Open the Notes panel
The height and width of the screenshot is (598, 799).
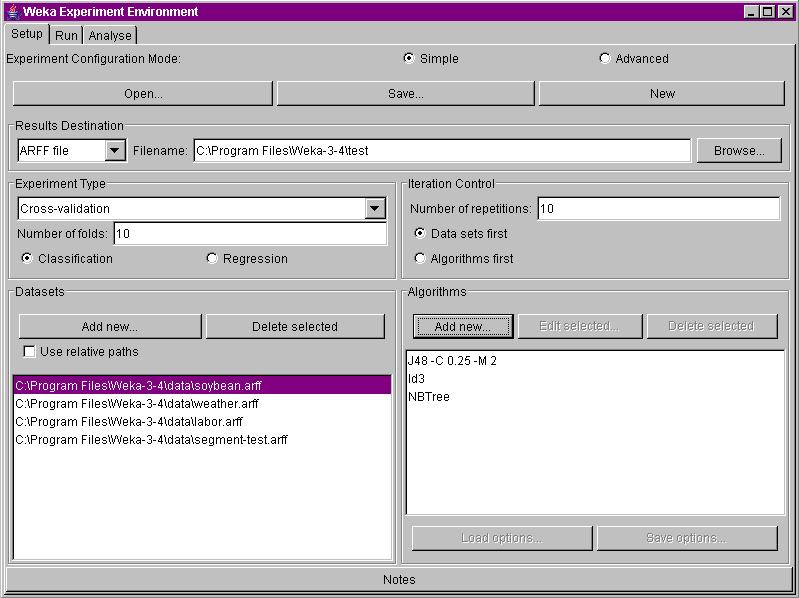pyautogui.click(x=399, y=580)
